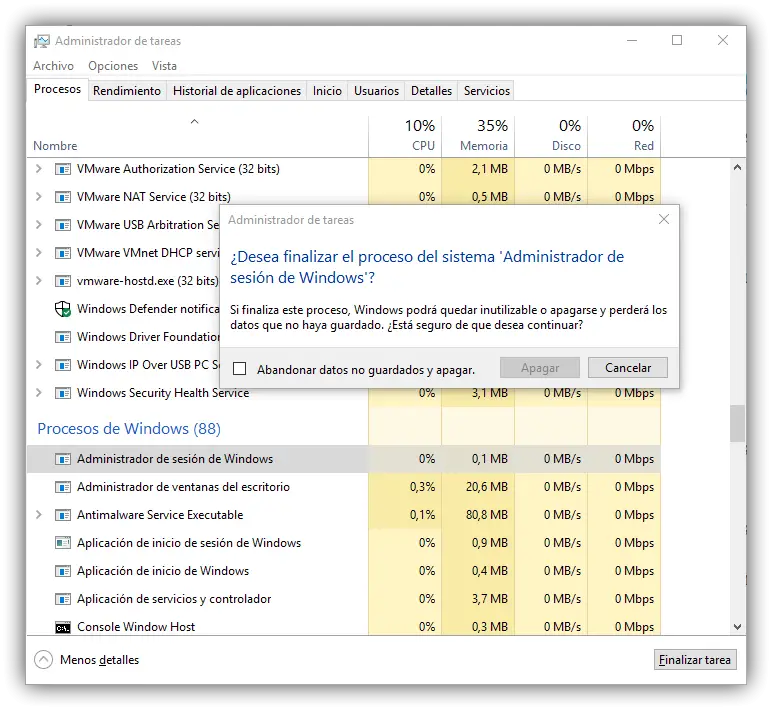Close the confirmation dialog with X

click(x=664, y=219)
